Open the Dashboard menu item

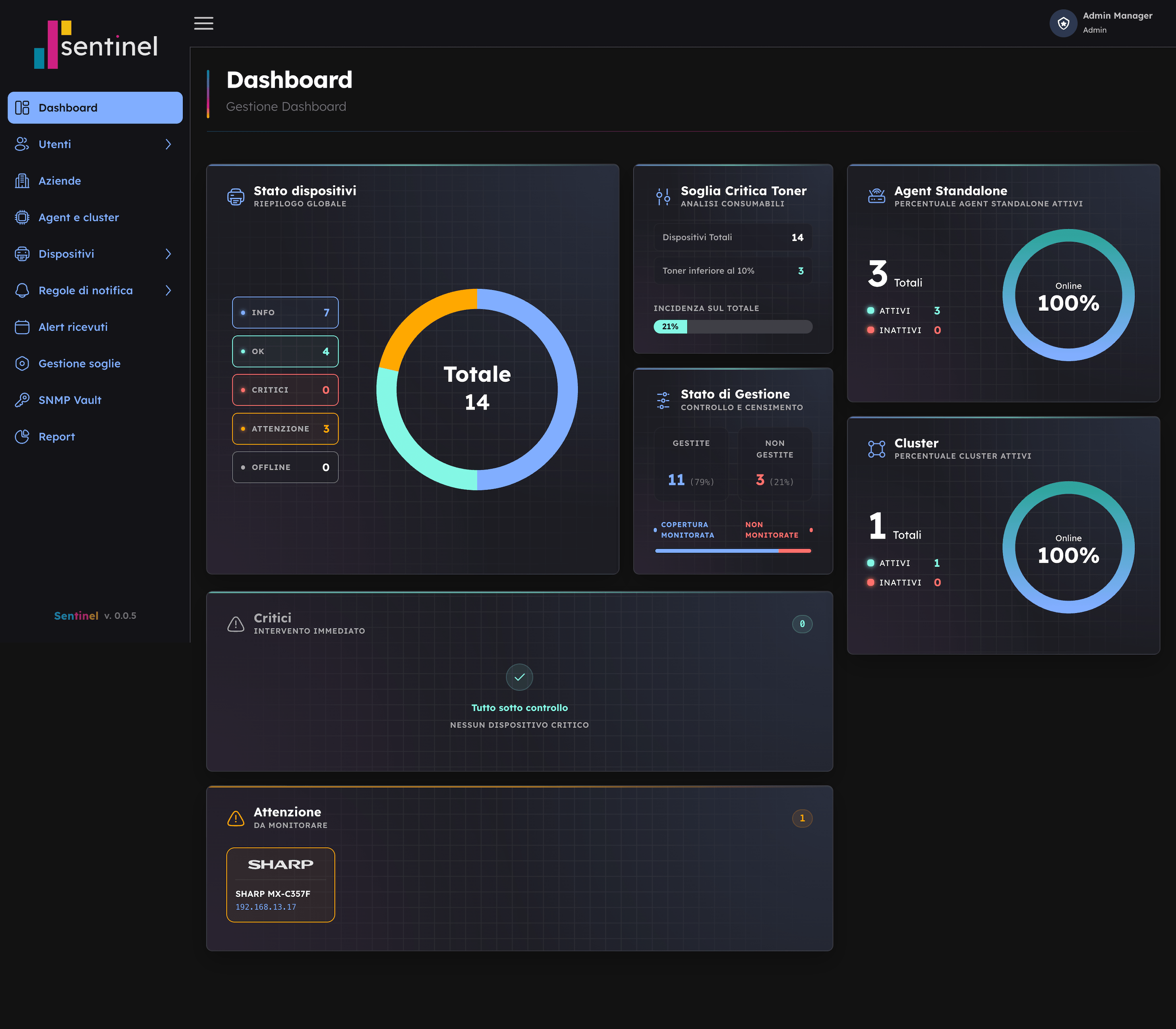tap(95, 107)
